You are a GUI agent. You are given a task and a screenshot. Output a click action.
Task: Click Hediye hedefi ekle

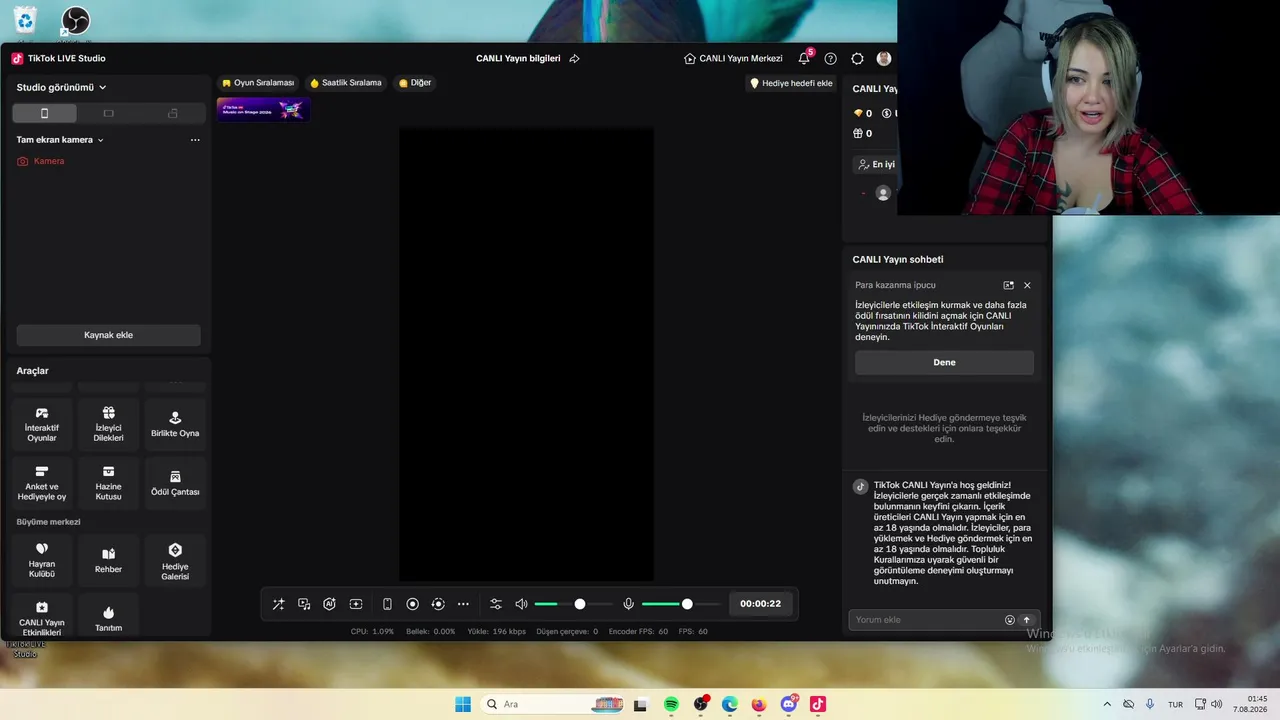tap(791, 83)
